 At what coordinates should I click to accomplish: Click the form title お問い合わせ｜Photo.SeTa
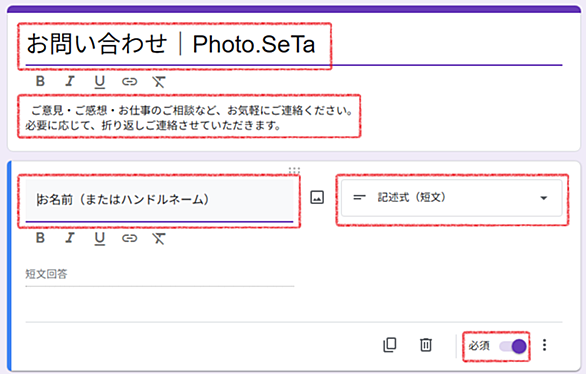(171, 44)
